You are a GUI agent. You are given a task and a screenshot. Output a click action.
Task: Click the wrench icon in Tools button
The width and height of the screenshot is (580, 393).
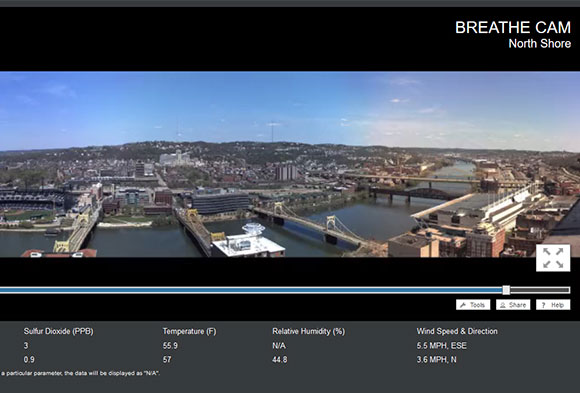pyautogui.click(x=463, y=305)
